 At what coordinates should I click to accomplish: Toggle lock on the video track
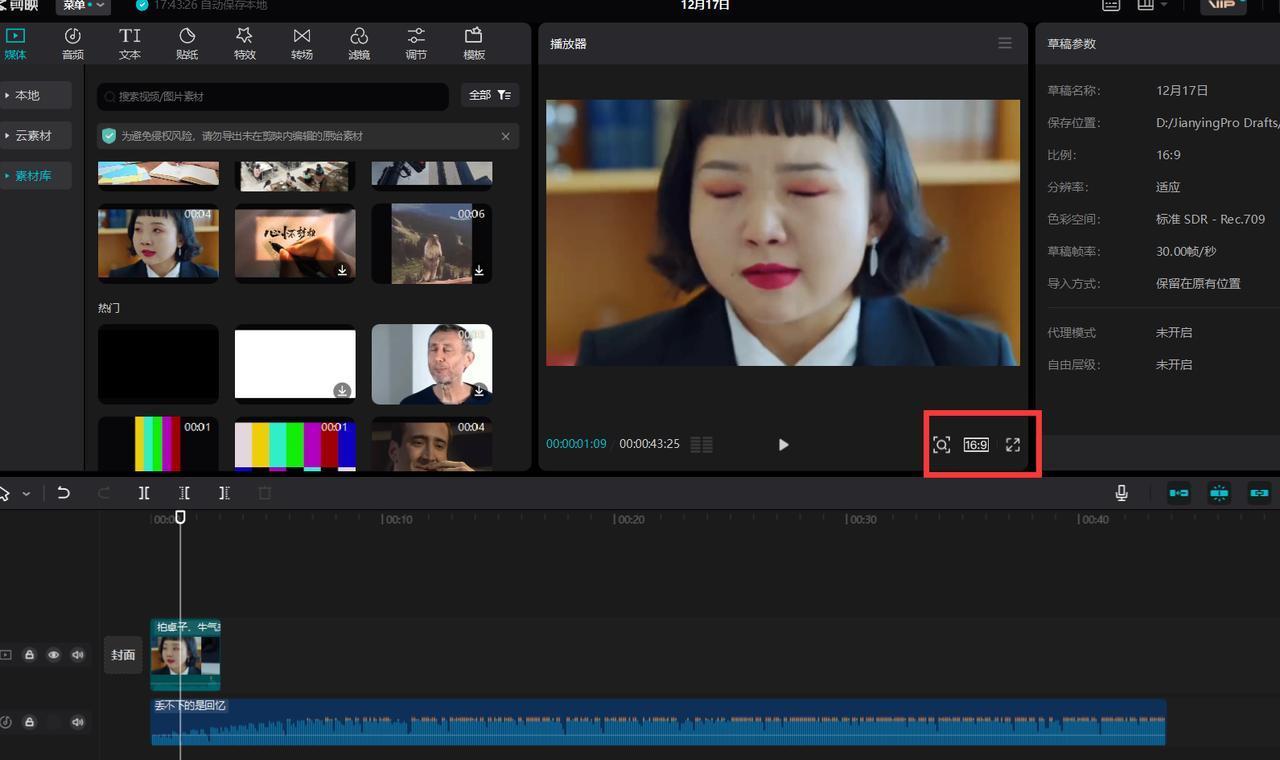click(30, 655)
